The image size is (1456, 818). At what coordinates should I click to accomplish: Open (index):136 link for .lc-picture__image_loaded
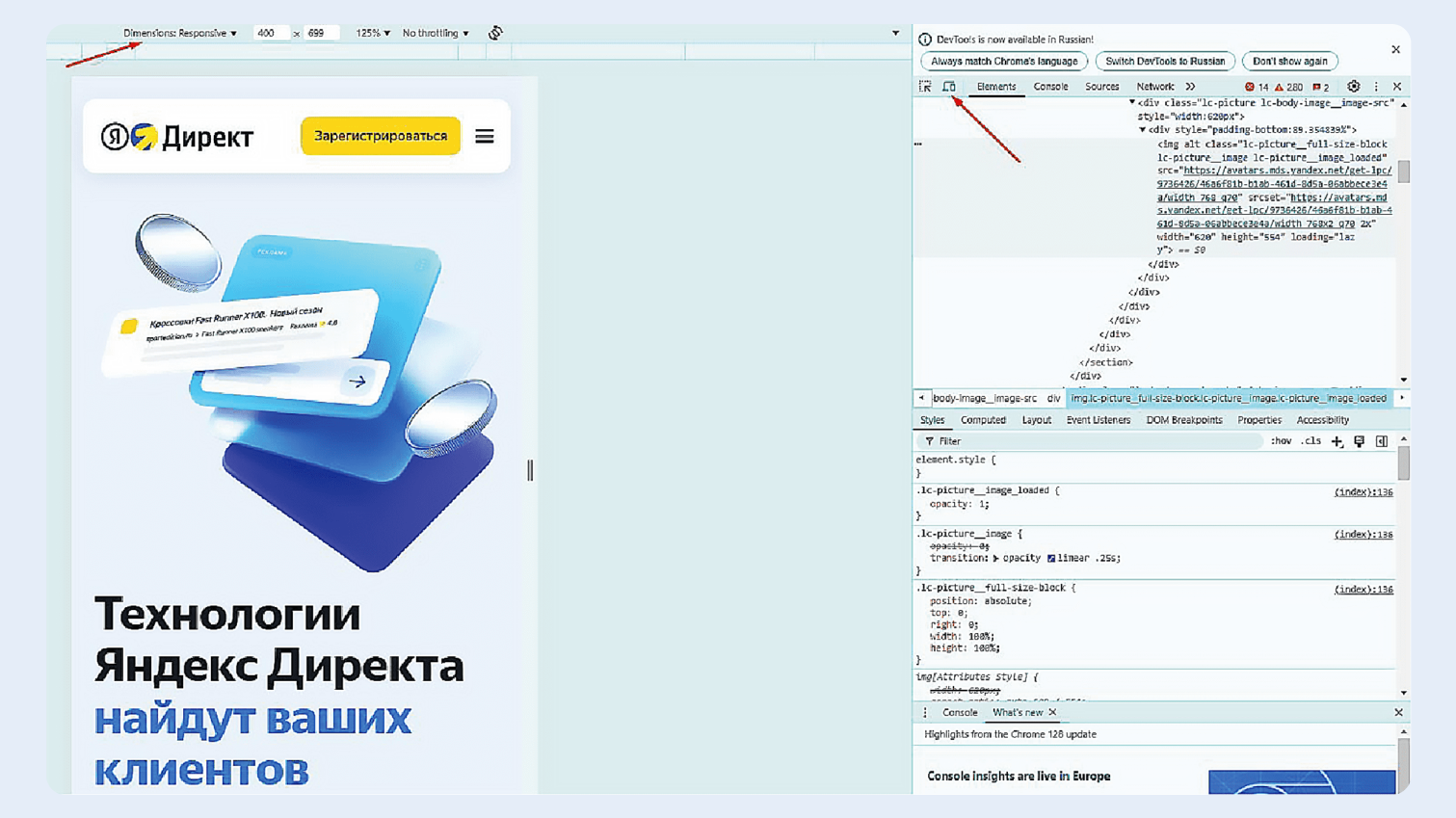pyautogui.click(x=1363, y=492)
